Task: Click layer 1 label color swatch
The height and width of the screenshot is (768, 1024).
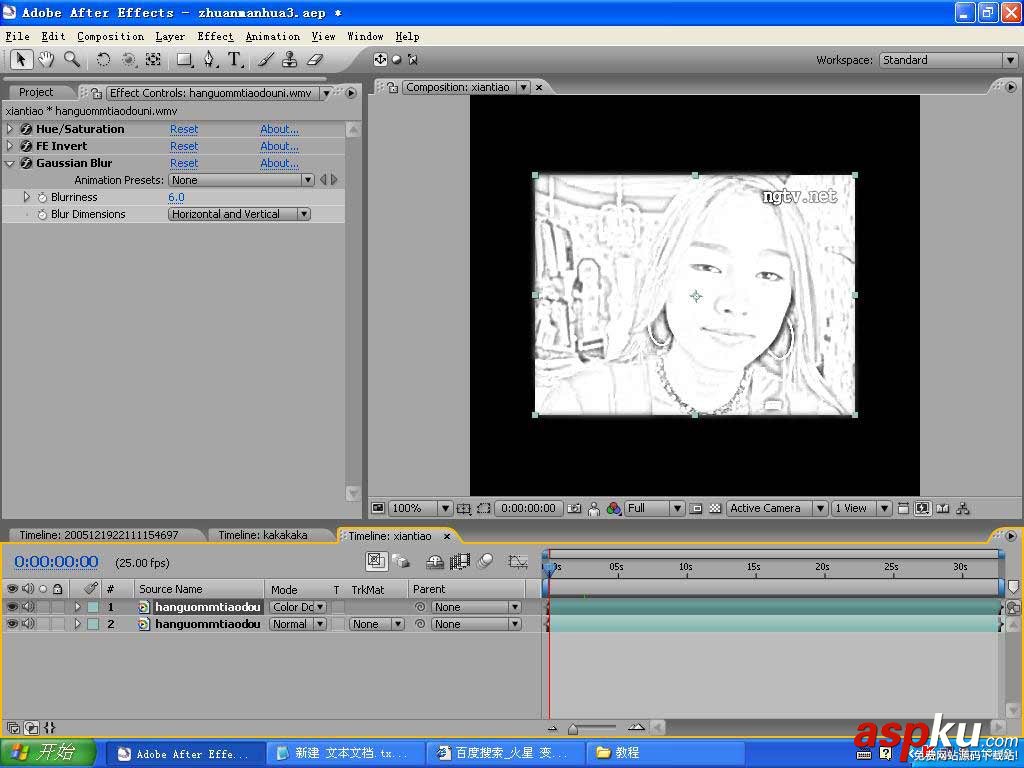Action: tap(93, 607)
